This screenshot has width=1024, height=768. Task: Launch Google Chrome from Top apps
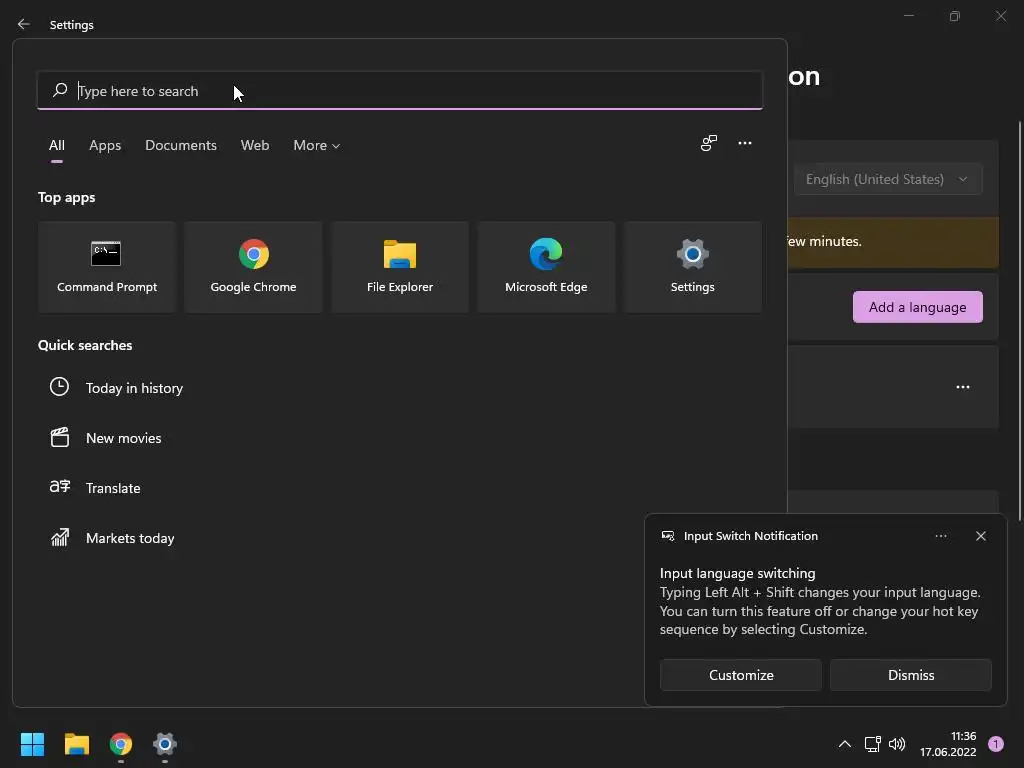[253, 267]
